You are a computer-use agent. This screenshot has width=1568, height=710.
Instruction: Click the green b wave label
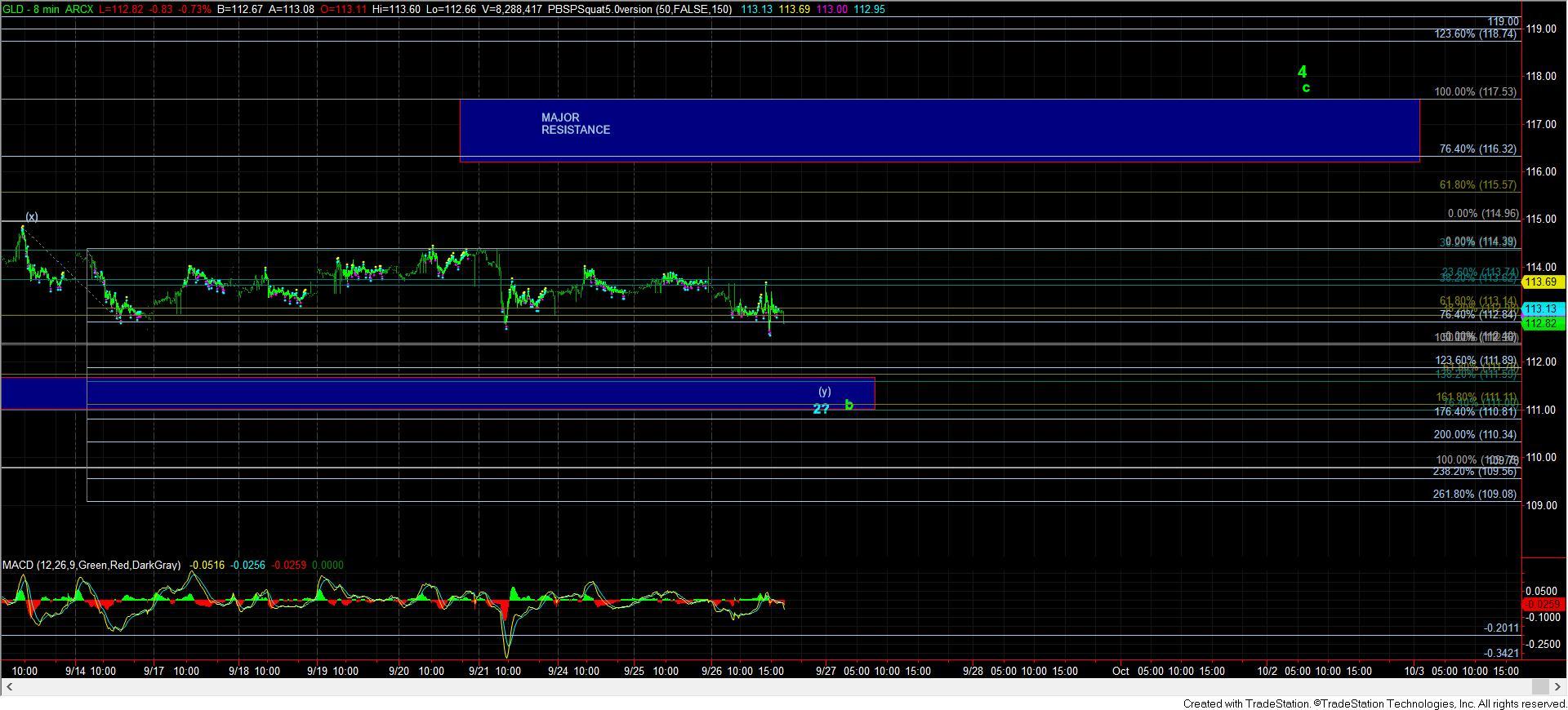tap(849, 405)
